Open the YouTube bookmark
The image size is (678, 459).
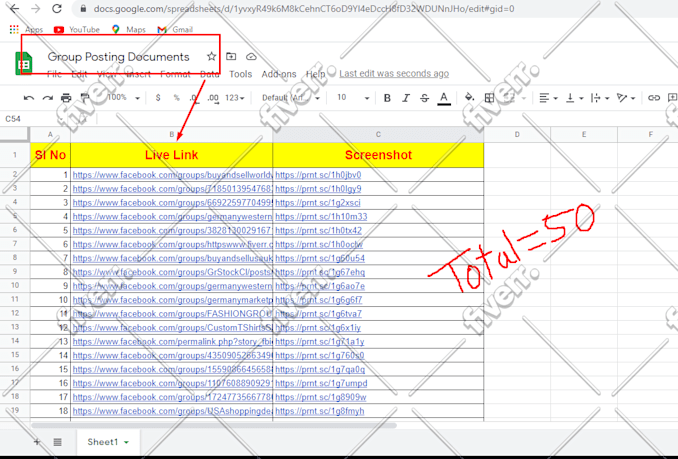click(x=77, y=29)
